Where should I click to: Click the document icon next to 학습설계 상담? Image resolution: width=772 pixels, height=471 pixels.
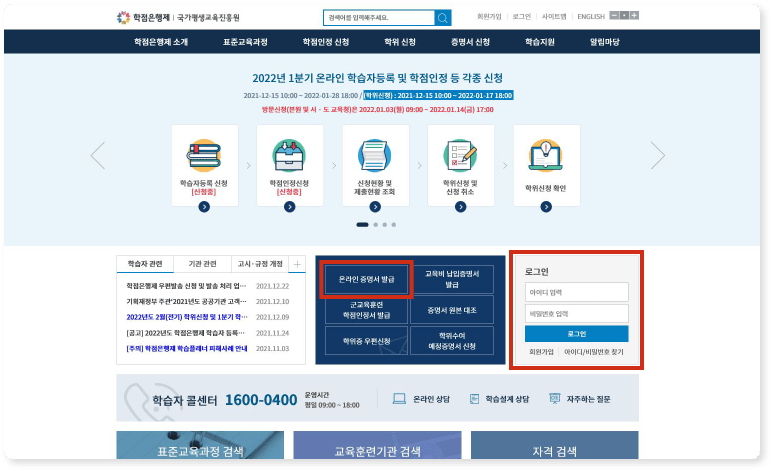[474, 399]
